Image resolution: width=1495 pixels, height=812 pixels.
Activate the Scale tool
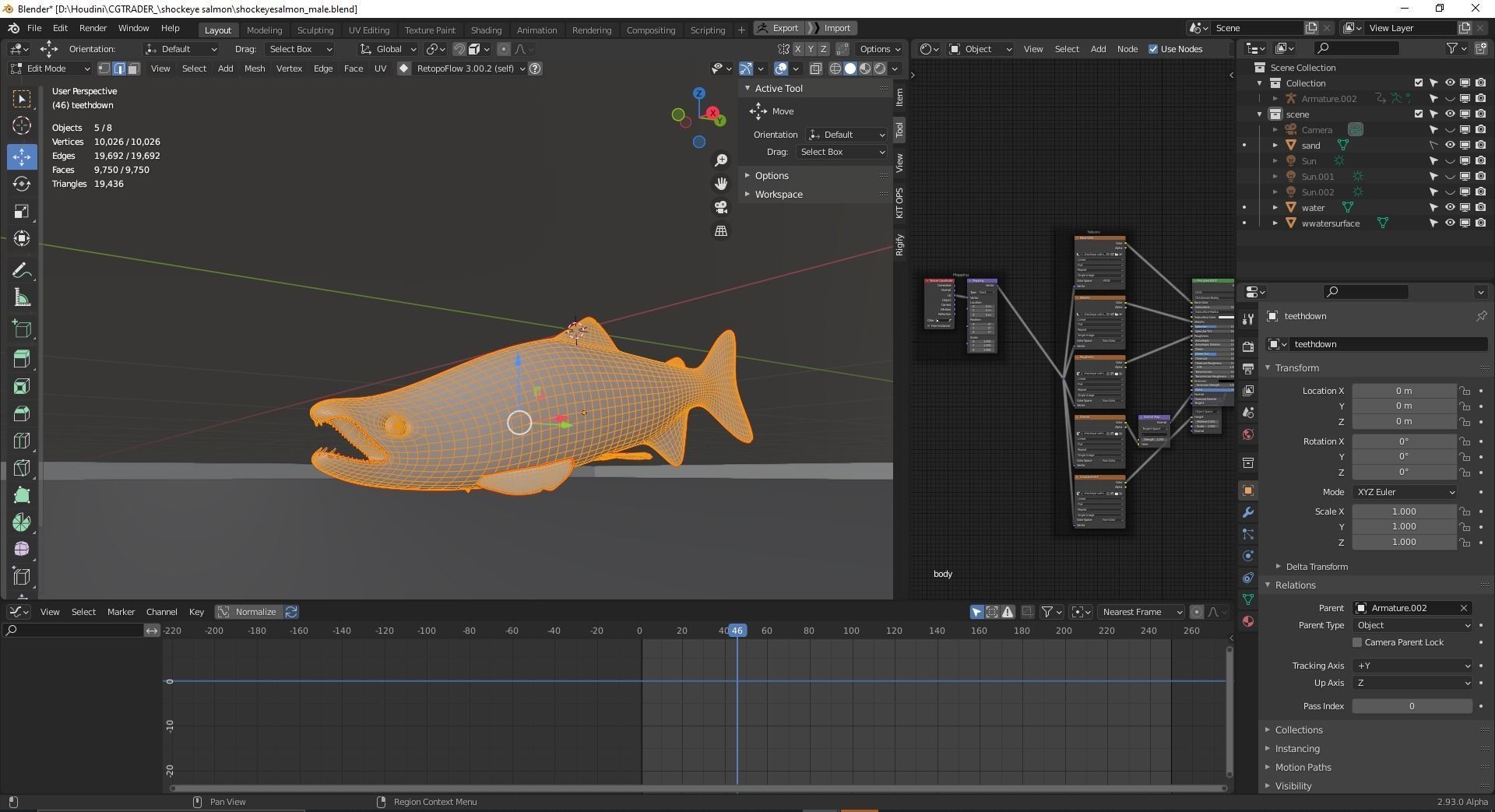(x=22, y=212)
